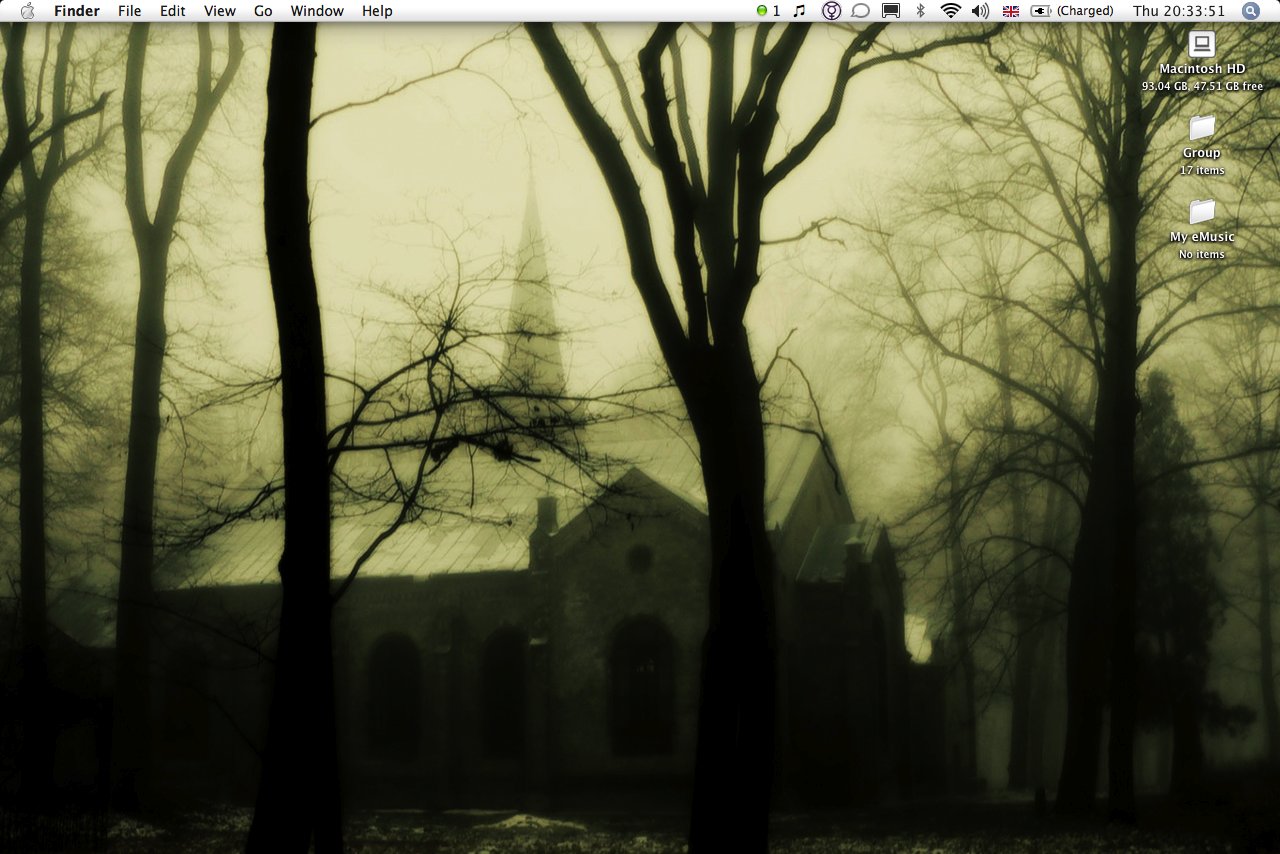Click the Macintosh HD label text
Viewport: 1280px width, 854px height.
pos(1202,69)
